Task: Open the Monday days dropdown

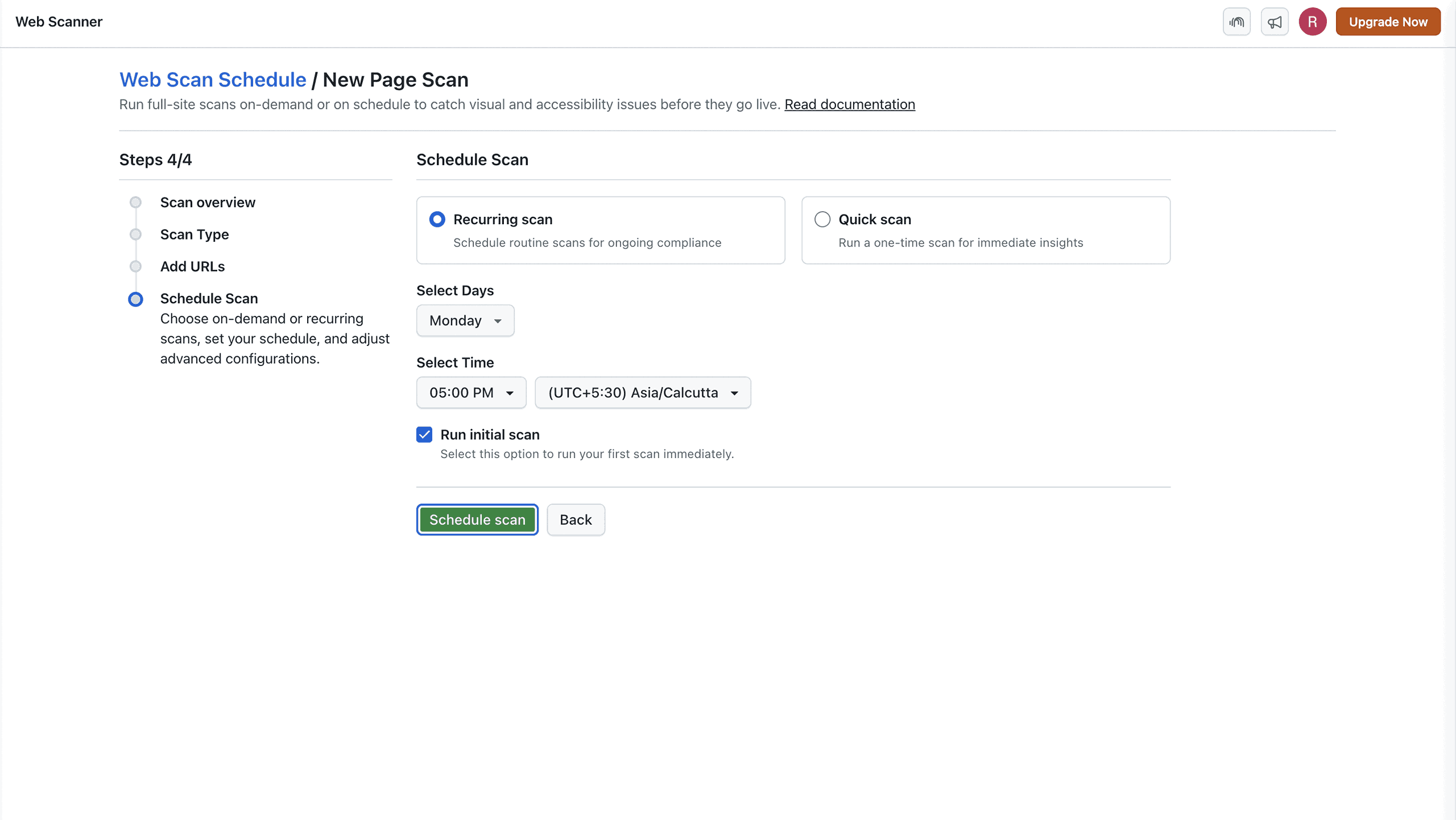Action: pyautogui.click(x=465, y=320)
